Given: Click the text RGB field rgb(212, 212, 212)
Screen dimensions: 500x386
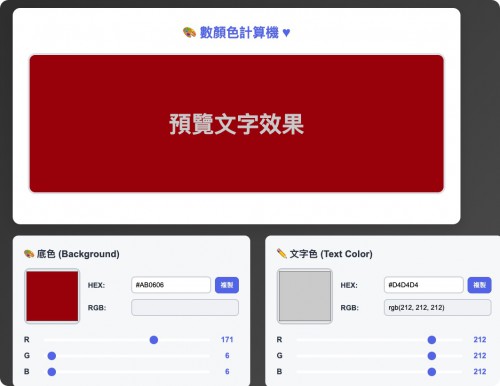Looking at the screenshot, I should point(438,307).
